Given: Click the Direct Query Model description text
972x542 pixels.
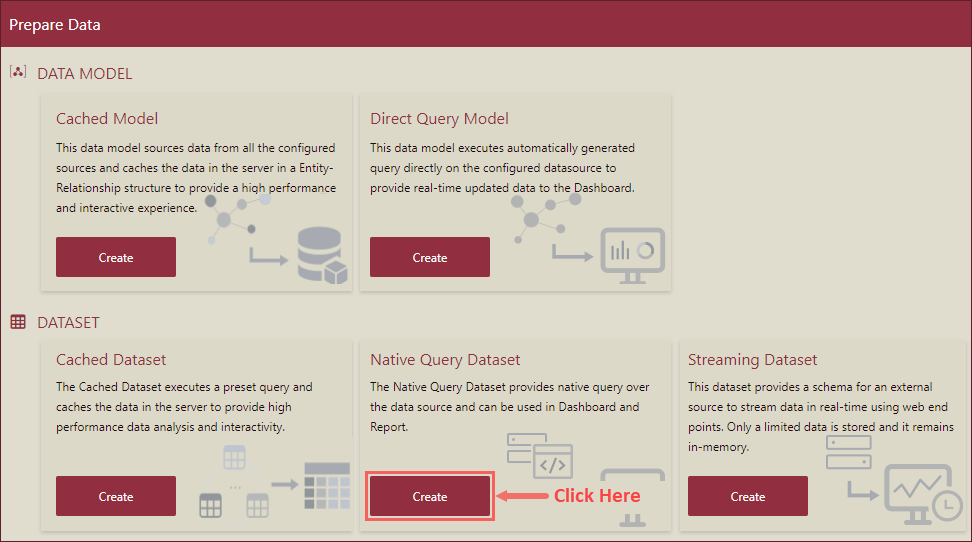Looking at the screenshot, I should click(503, 167).
